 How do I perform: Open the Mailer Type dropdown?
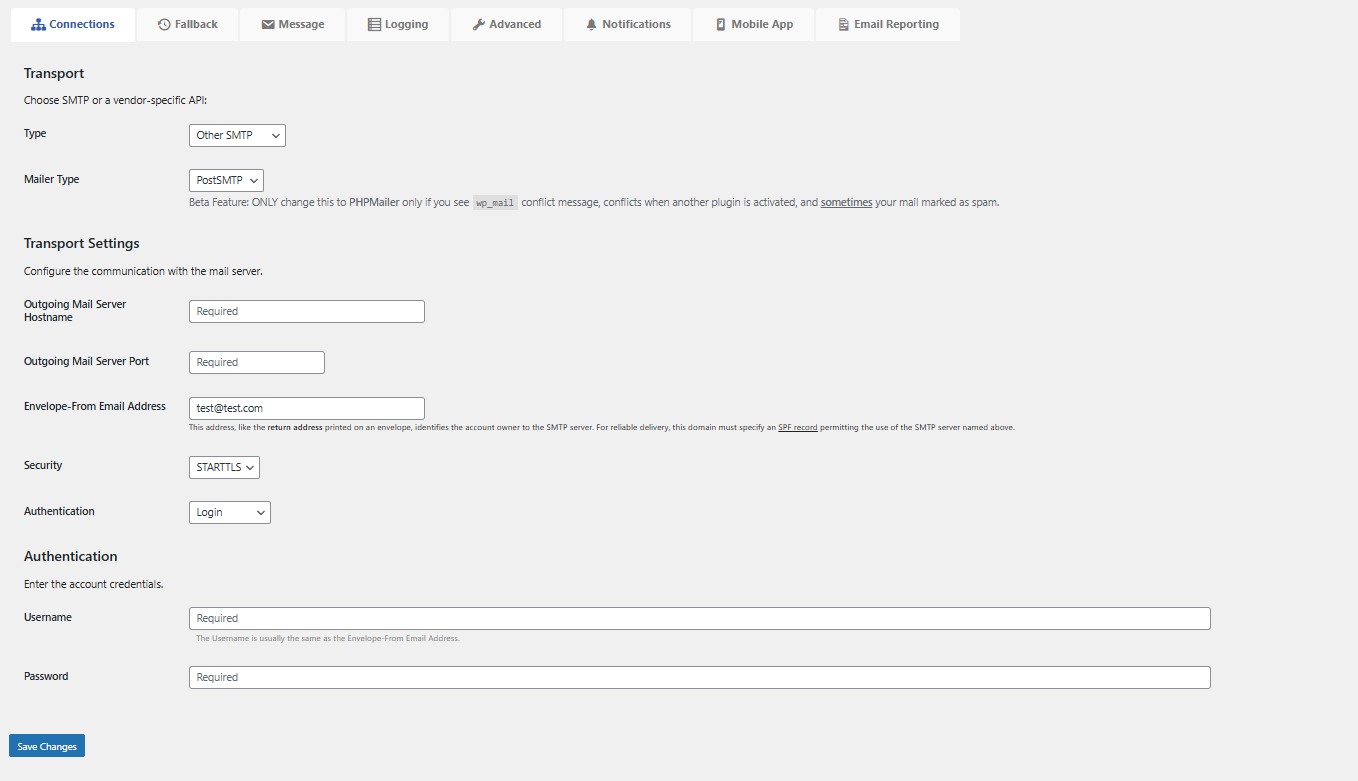point(226,180)
